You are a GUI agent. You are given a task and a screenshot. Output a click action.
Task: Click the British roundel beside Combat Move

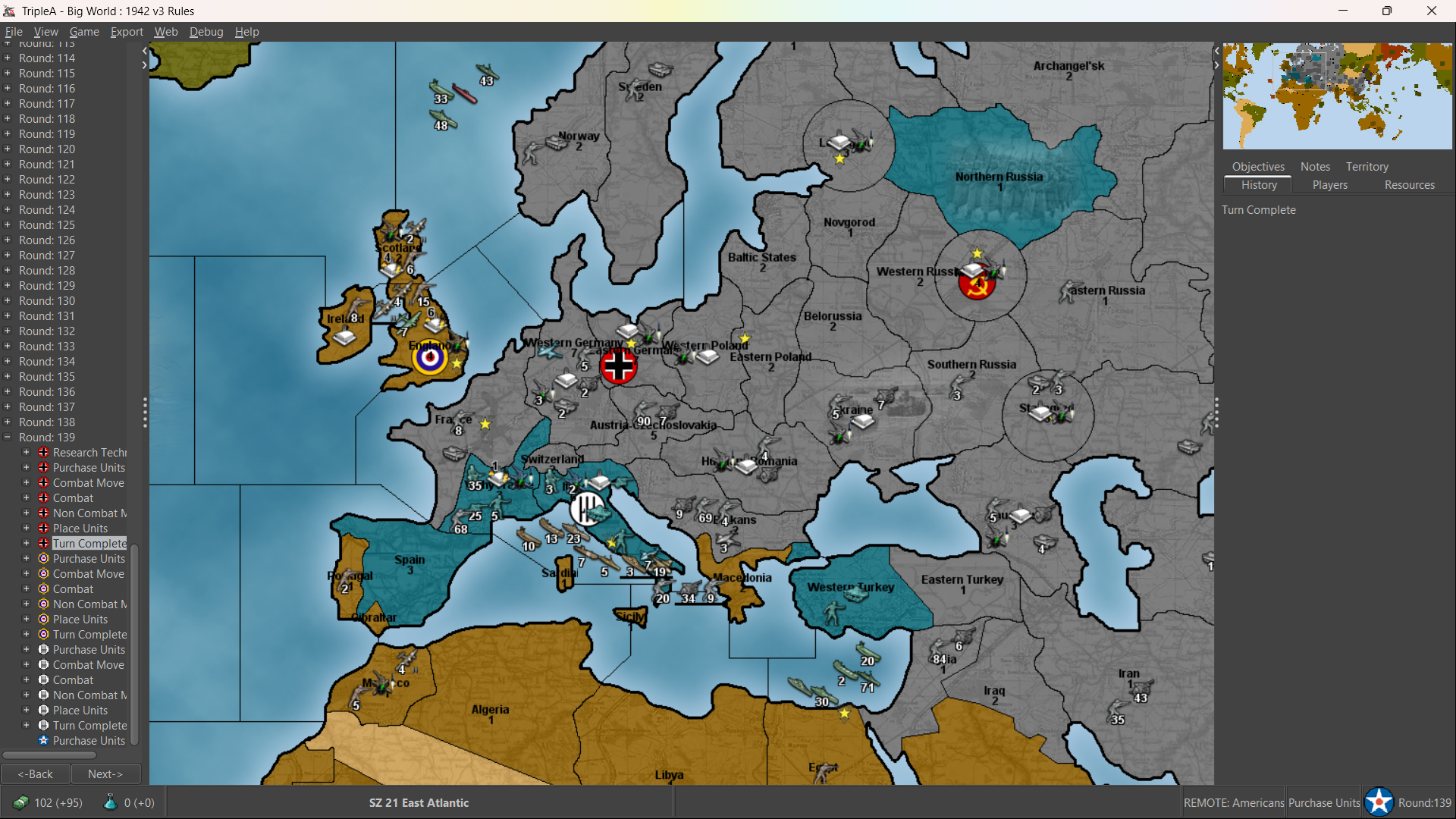click(43, 574)
